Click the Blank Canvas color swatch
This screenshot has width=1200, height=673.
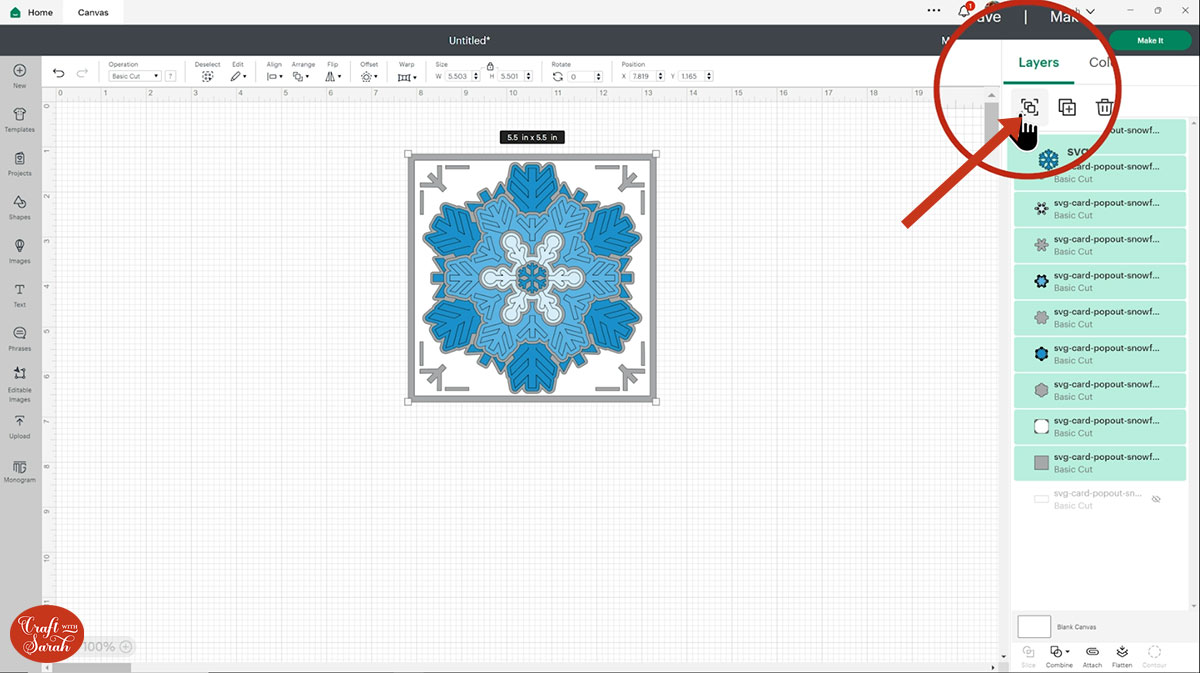(x=1034, y=627)
